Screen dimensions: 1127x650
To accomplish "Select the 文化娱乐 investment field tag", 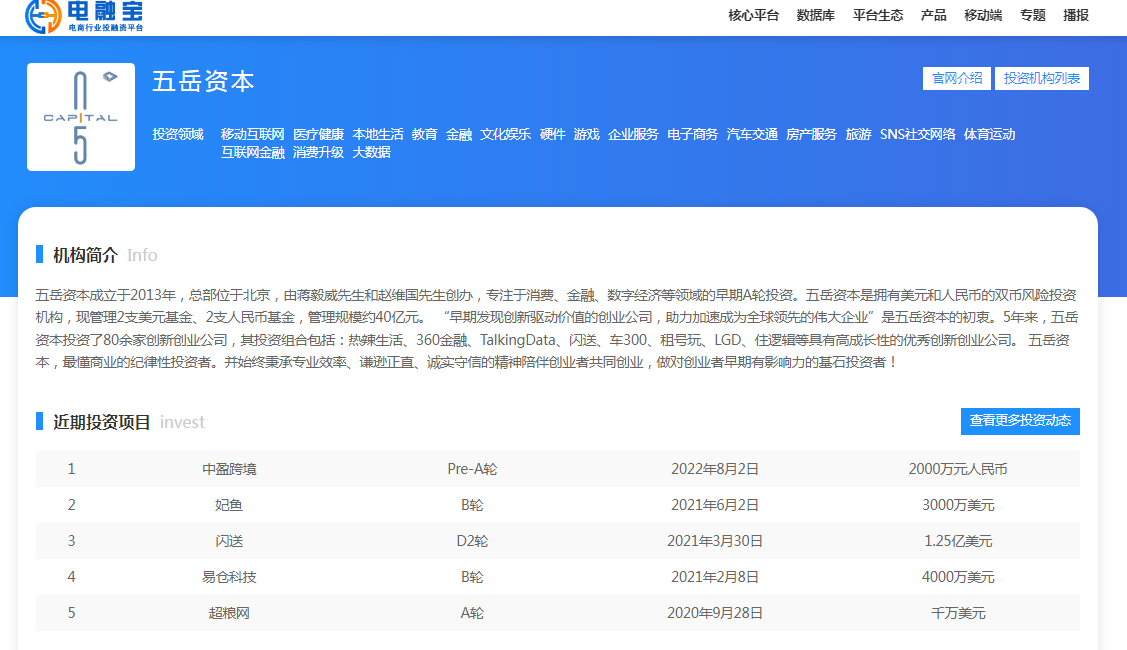I will coord(505,134).
